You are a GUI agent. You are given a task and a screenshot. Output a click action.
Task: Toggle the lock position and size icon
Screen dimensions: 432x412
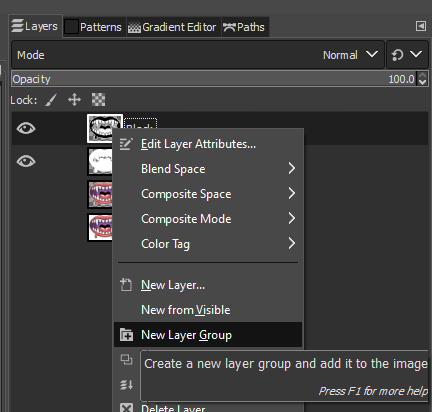click(x=74, y=100)
